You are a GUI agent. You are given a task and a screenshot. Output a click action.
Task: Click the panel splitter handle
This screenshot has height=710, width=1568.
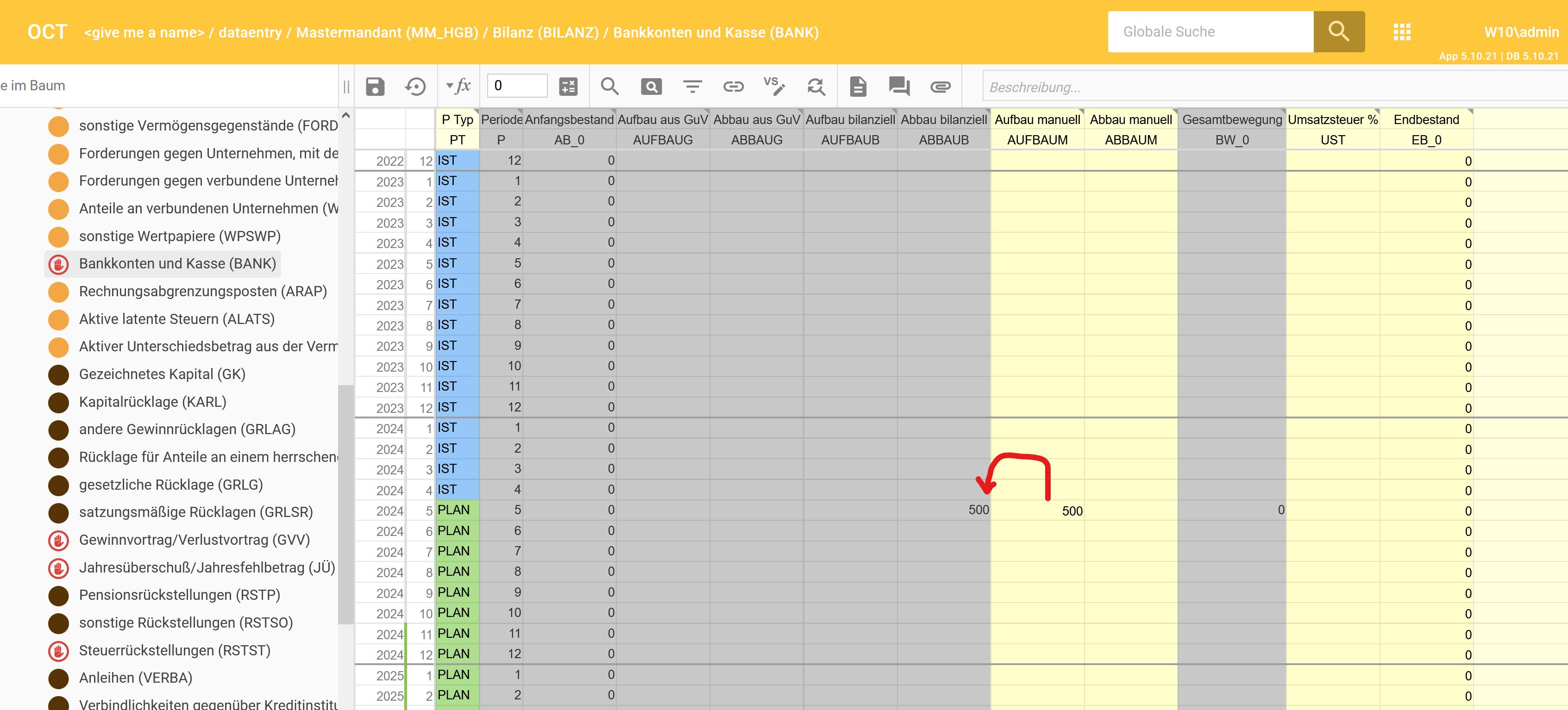pyautogui.click(x=346, y=87)
